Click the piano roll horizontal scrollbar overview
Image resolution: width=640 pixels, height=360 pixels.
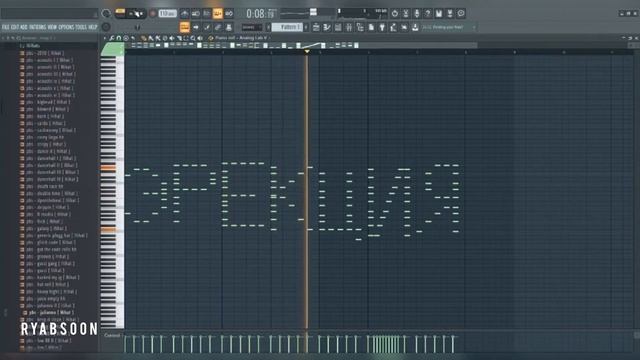(301, 45)
